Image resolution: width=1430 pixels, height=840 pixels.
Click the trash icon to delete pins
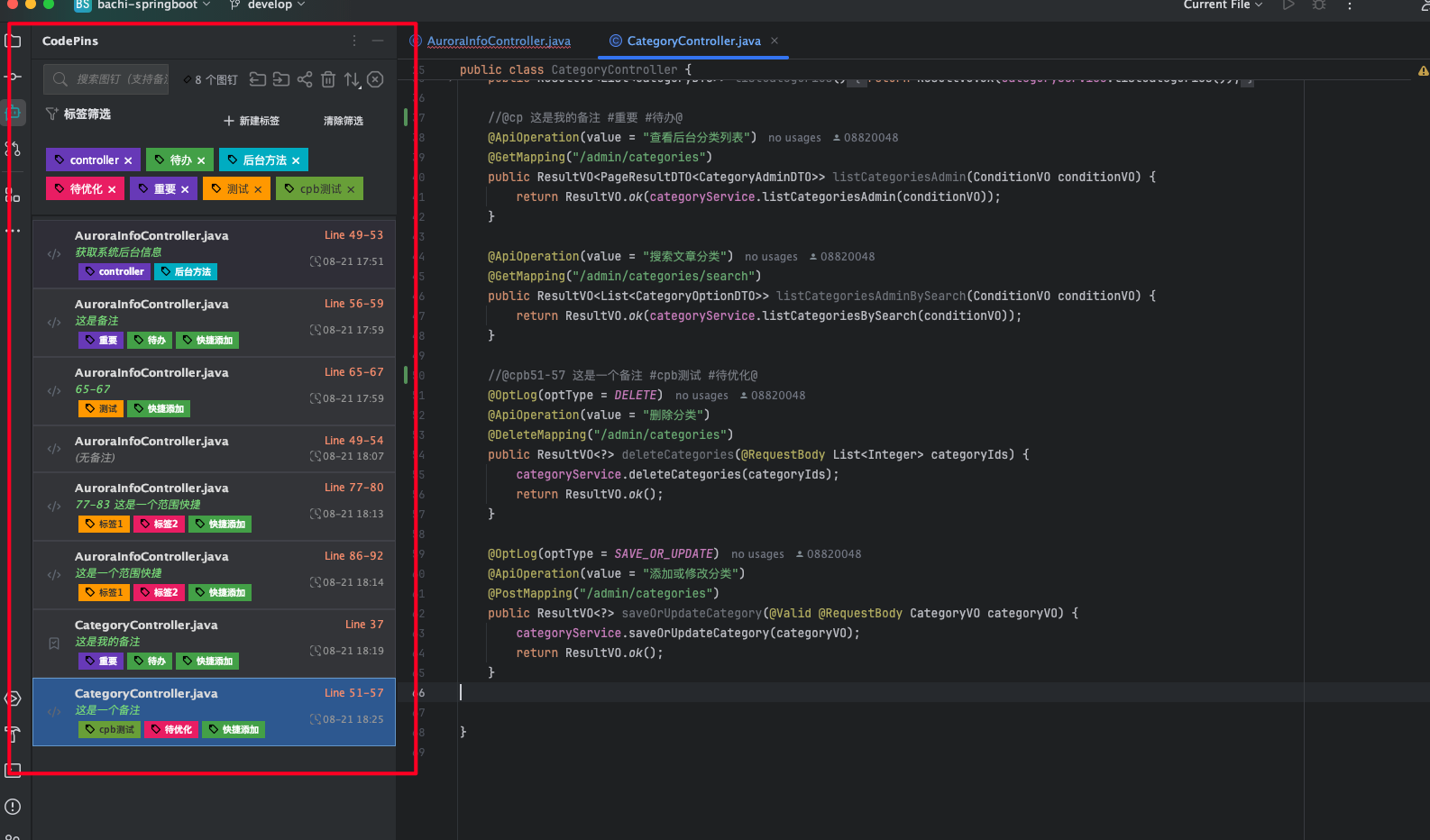(x=328, y=79)
